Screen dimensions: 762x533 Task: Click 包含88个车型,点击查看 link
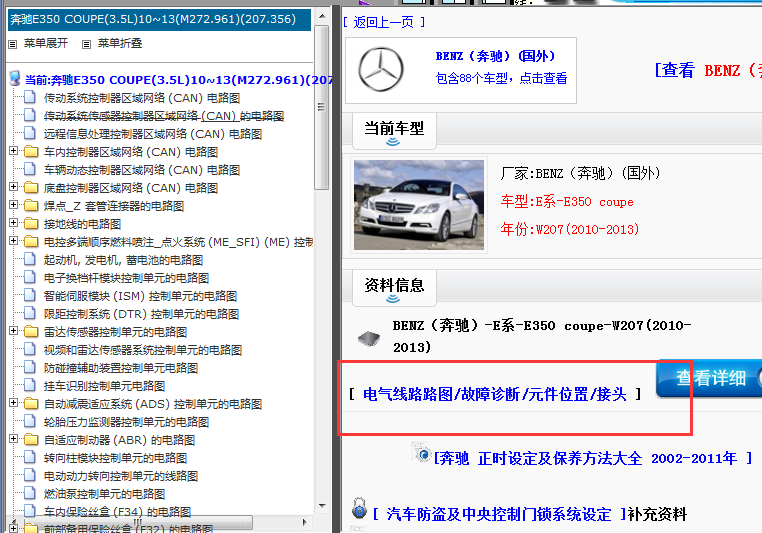(501, 78)
